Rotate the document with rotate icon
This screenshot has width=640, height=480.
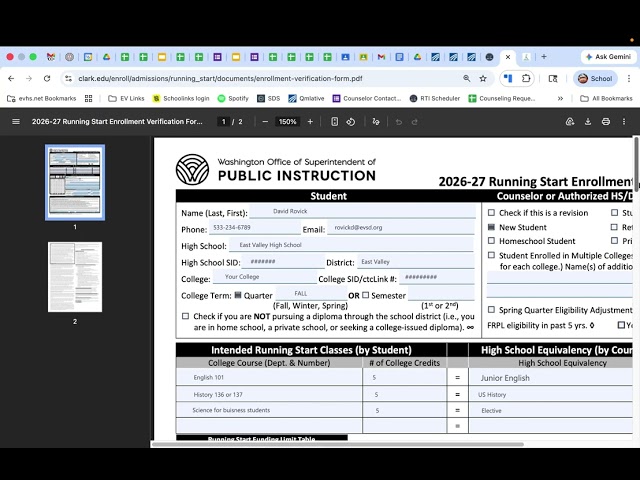351,122
